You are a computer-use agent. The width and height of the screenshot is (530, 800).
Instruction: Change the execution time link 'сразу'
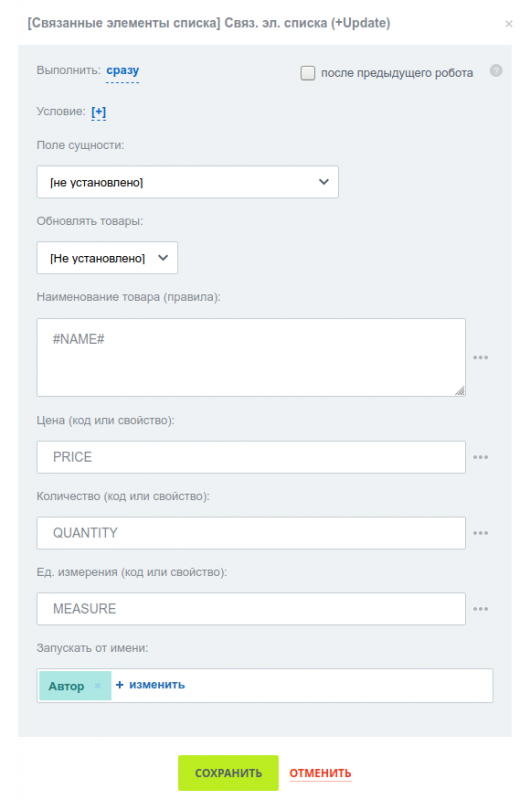pos(122,70)
